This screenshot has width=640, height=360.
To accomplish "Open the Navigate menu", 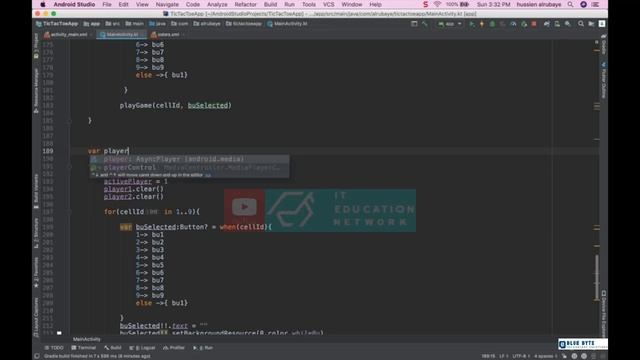I will (167, 4).
